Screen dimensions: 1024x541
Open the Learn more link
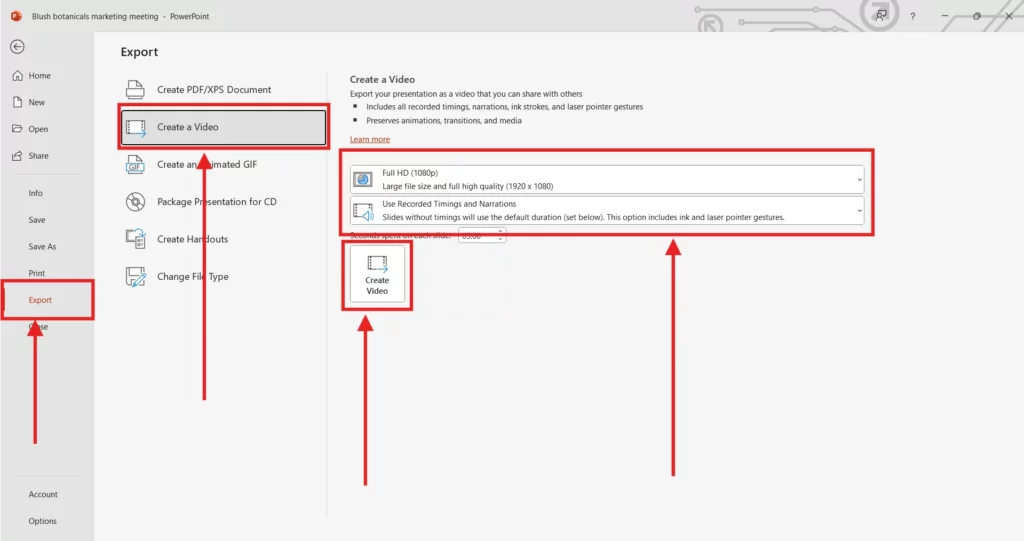tap(370, 139)
